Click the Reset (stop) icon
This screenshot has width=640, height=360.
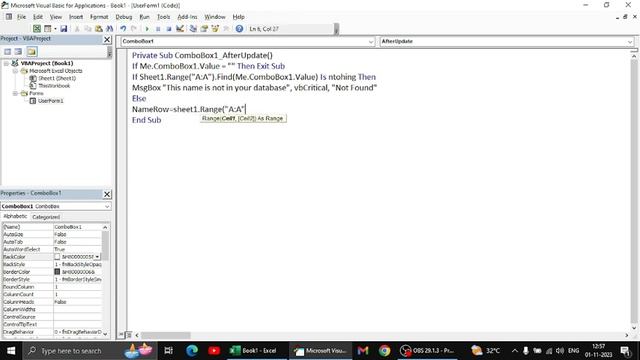169,29
